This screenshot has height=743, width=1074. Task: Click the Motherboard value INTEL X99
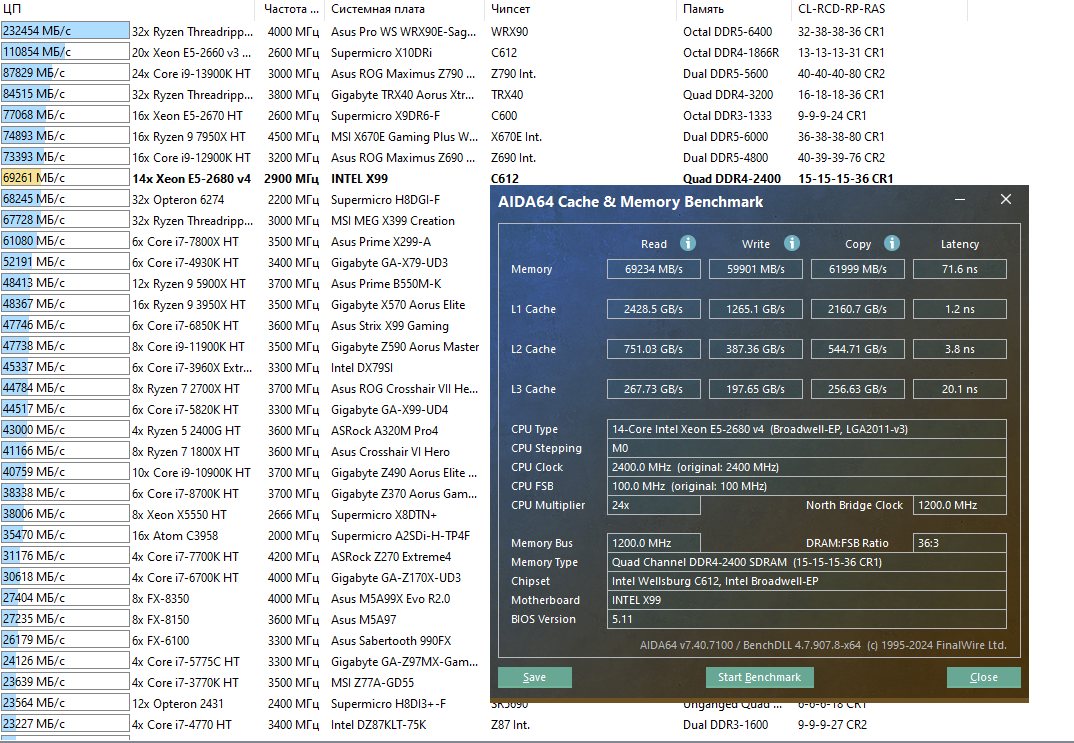tap(806, 600)
